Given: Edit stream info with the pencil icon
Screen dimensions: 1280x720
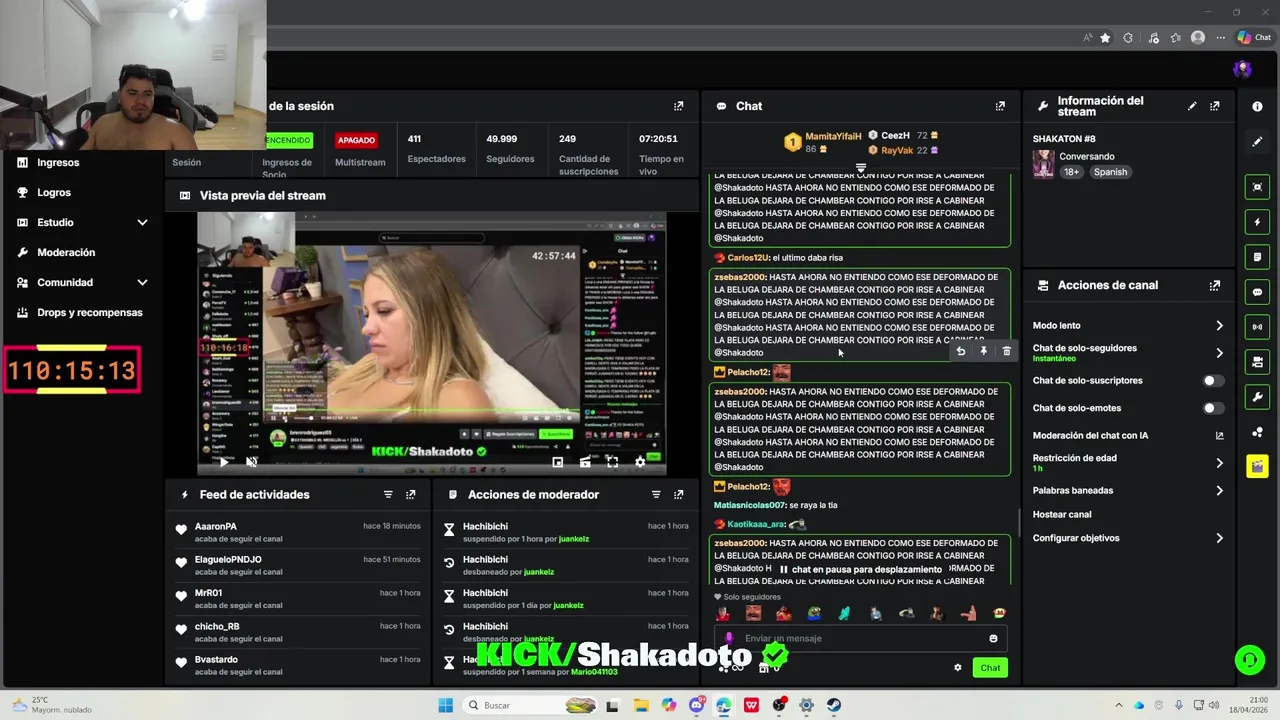Looking at the screenshot, I should (x=1192, y=106).
